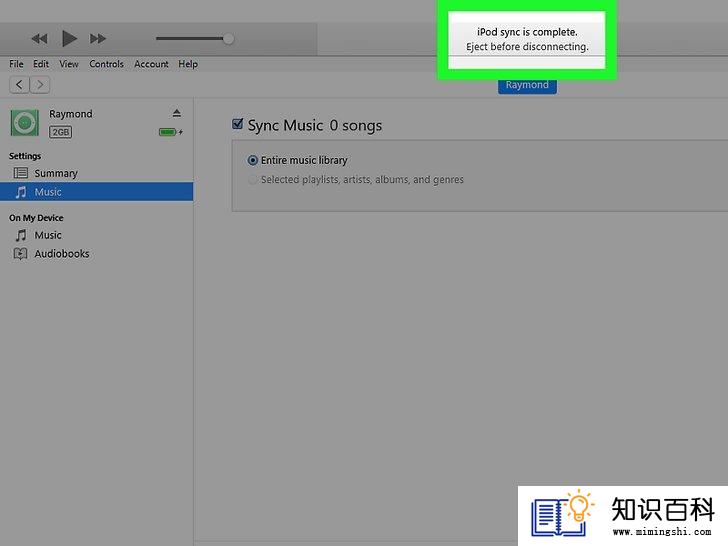Click the 2GB capacity badge

[60, 132]
